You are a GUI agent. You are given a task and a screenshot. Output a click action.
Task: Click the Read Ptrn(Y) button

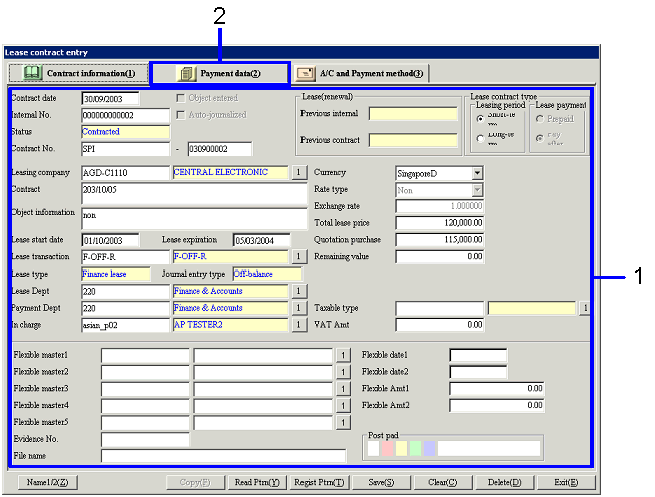pos(257,482)
